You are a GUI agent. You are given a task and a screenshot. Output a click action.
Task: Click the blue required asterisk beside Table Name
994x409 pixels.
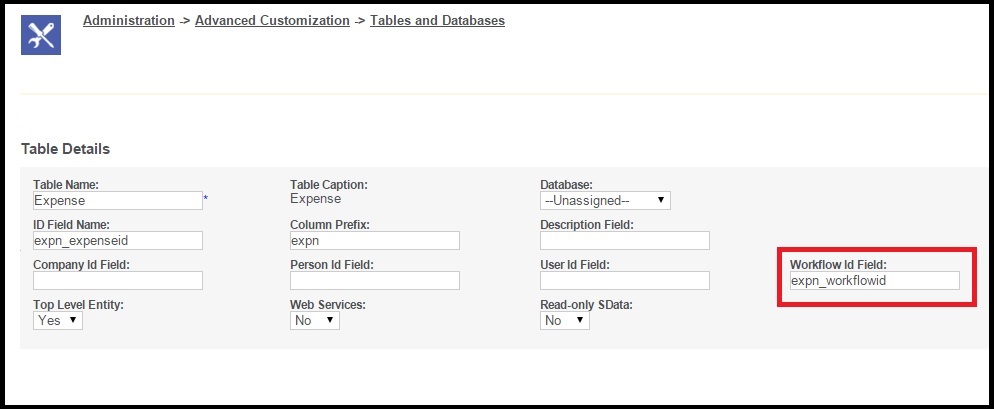click(206, 200)
